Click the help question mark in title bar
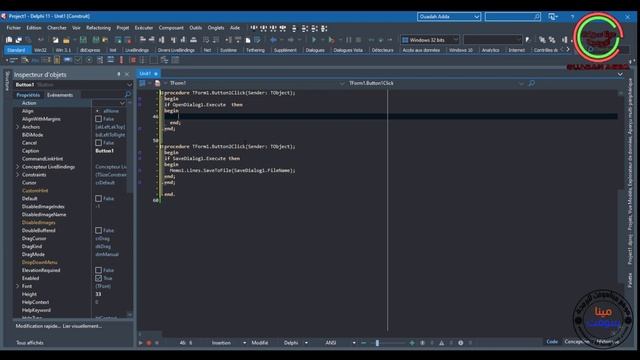The height and width of the screenshot is (360, 640). click(x=572, y=16)
